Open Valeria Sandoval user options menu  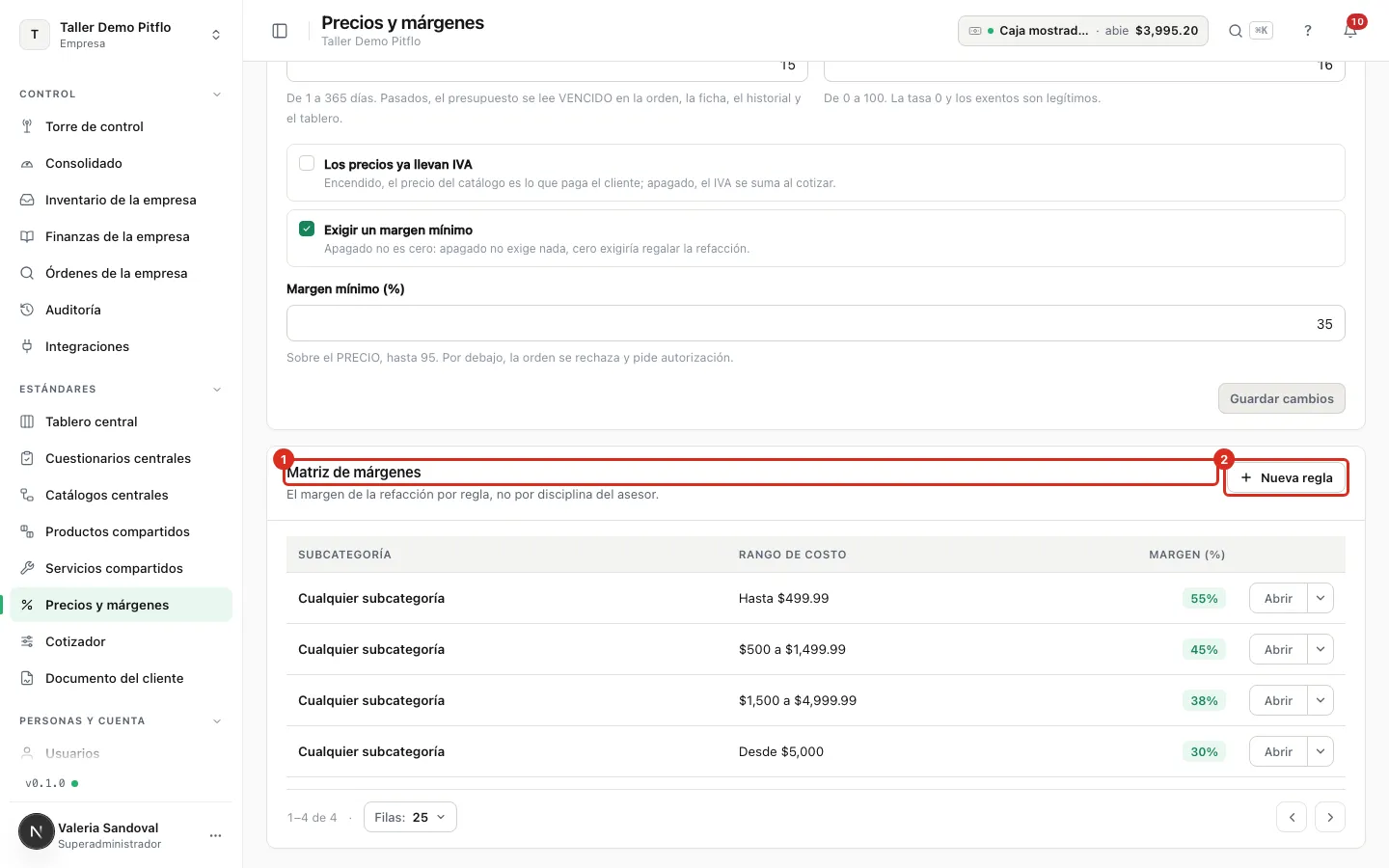click(215, 835)
